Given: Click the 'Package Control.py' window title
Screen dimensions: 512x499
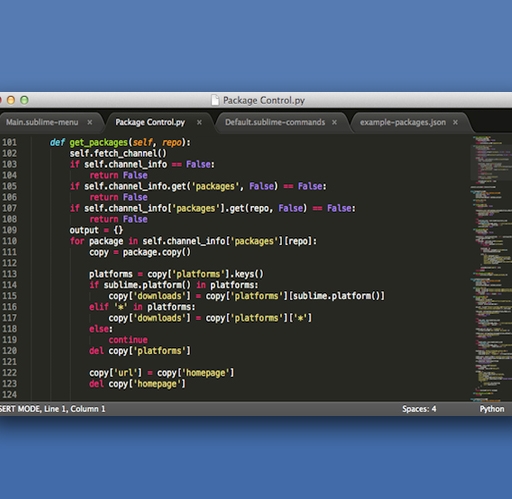Looking at the screenshot, I should click(264, 100).
